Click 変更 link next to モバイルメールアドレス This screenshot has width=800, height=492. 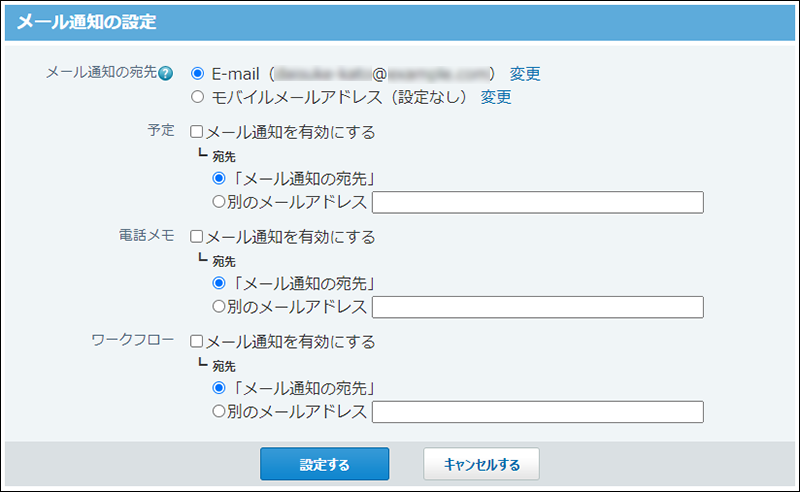point(495,97)
